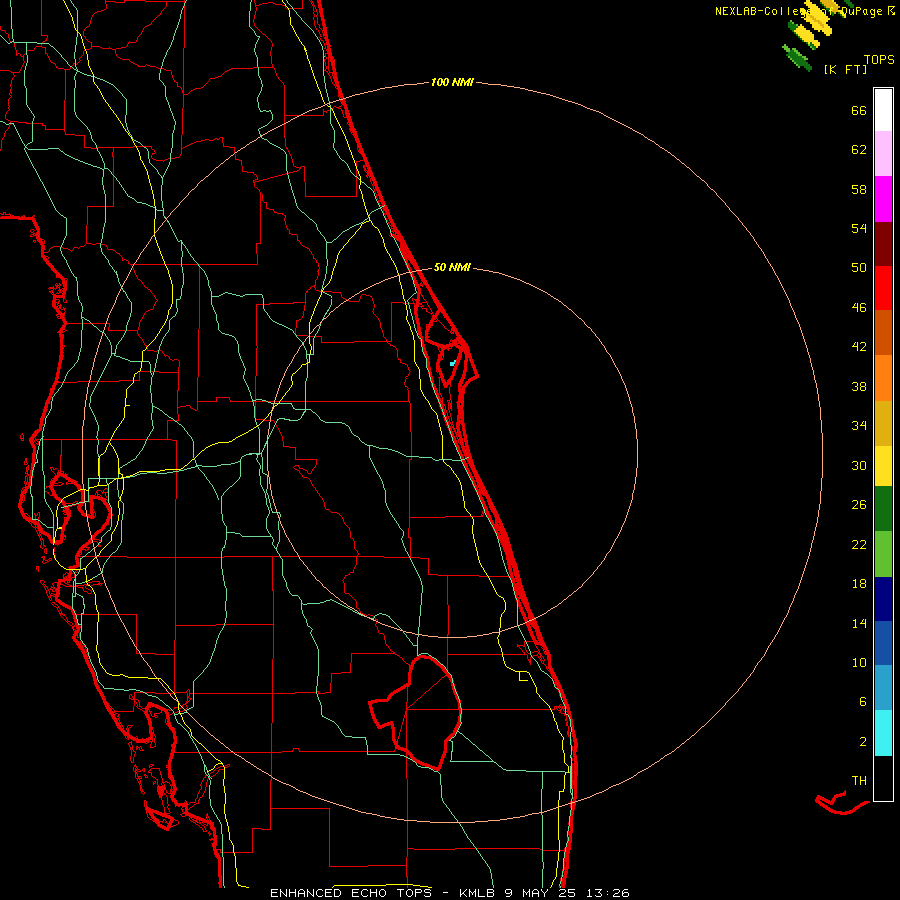Click the dark green 26 kft swatch
900x900 pixels.
[x=883, y=509]
